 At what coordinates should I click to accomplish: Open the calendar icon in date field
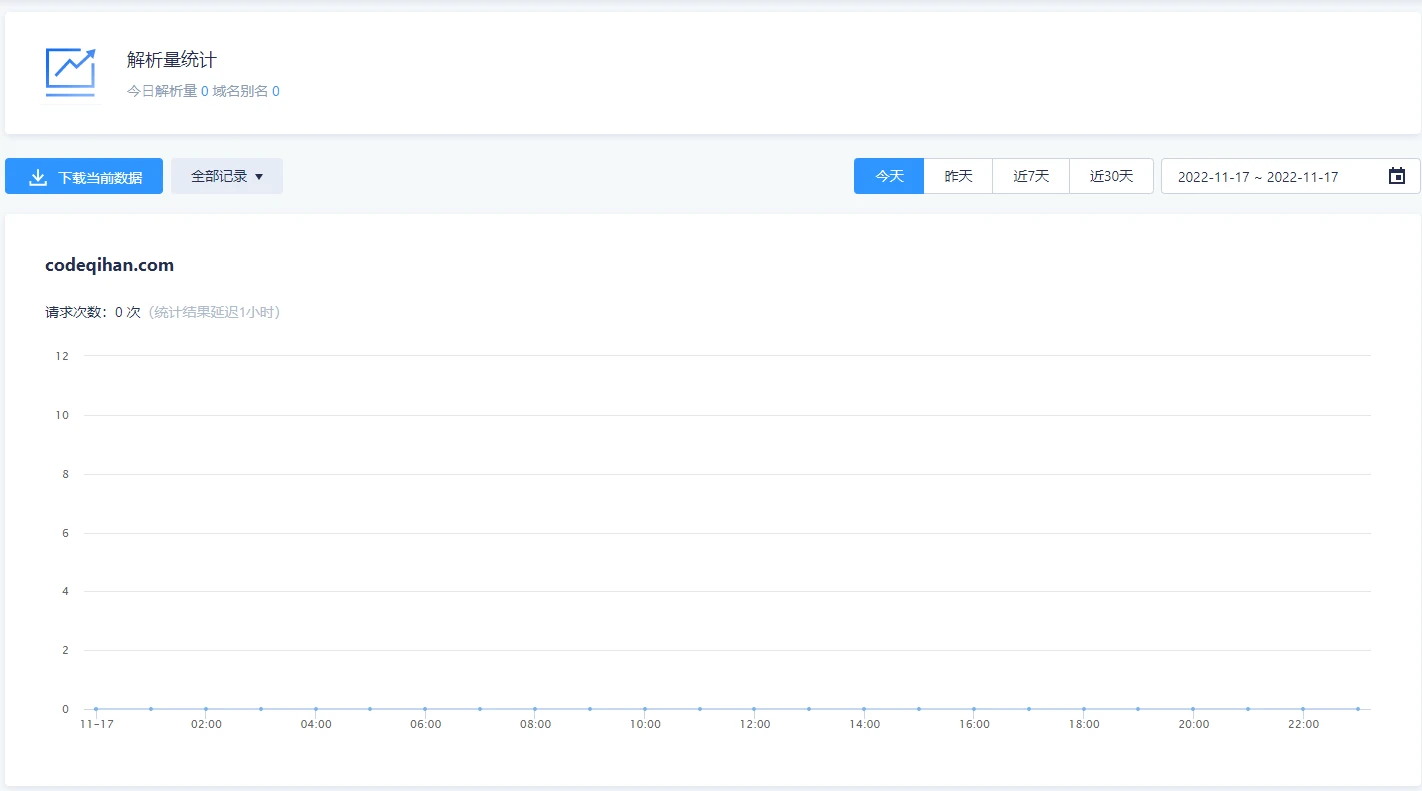(x=1396, y=176)
